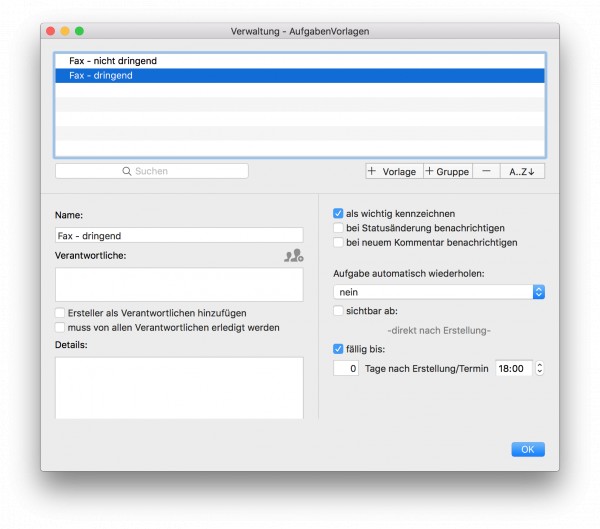600x529 pixels.
Task: Enable 'bei neuem Kommentar benachrichtigen'
Action: [x=338, y=242]
